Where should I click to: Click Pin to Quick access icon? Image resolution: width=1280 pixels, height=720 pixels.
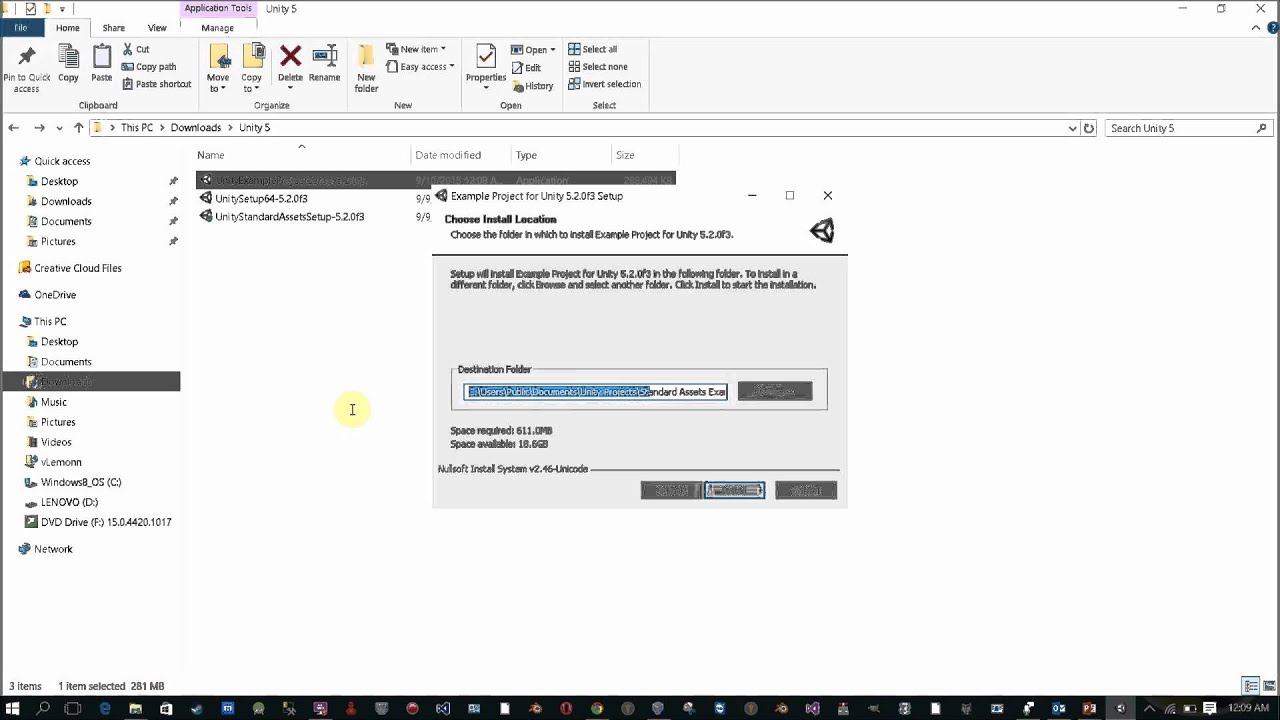coord(26,58)
